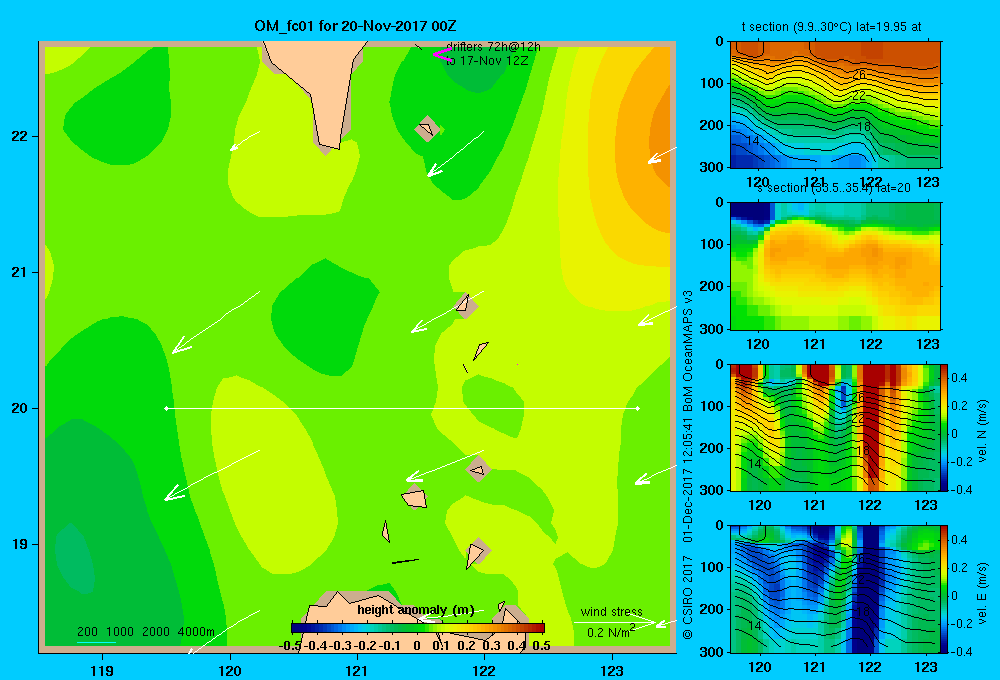Click the "vel. N (m/s)" axis label
Image resolution: width=1000 pixels, height=680 pixels.
pos(983,431)
